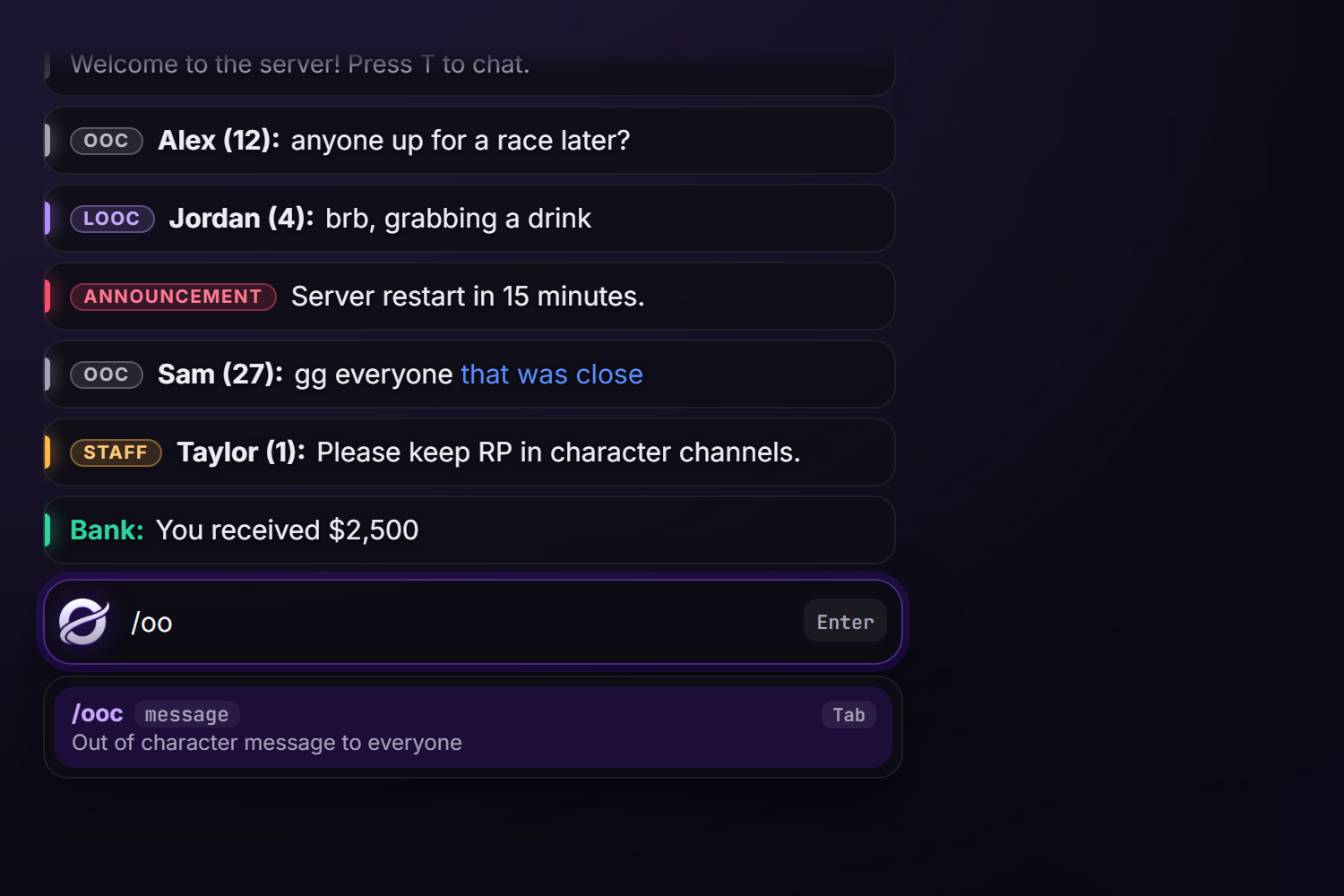Select the /ooc command suggestion
Image resolution: width=1344 pixels, height=896 pixels.
click(x=473, y=728)
